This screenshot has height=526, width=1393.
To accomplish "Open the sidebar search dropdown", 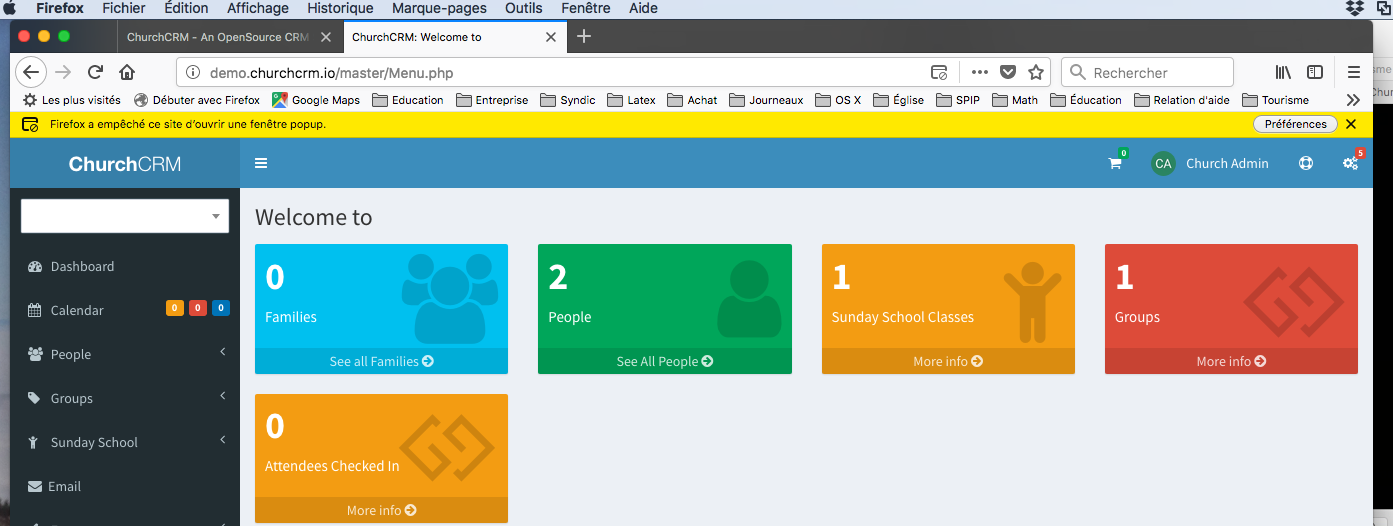I will click(125, 216).
